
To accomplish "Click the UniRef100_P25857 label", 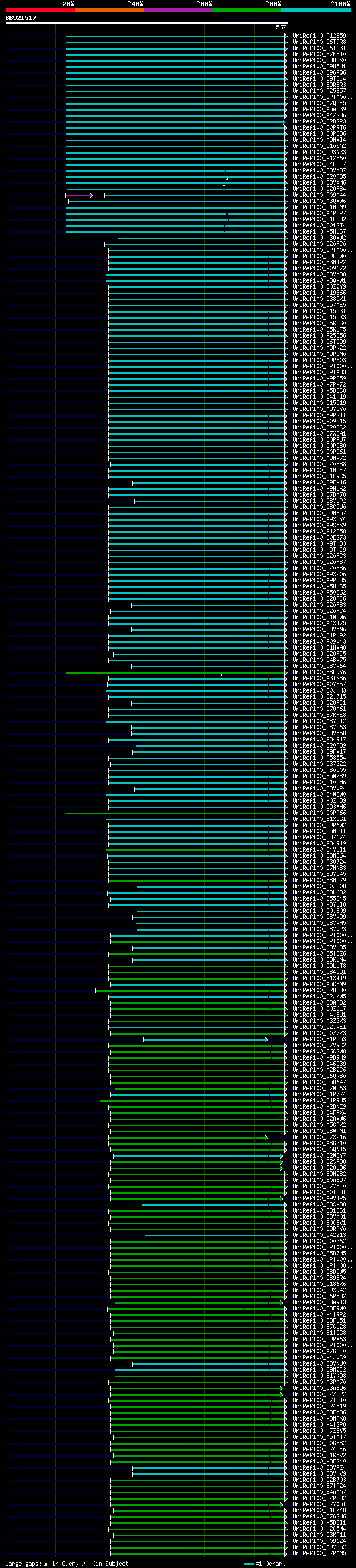I will click(319, 91).
